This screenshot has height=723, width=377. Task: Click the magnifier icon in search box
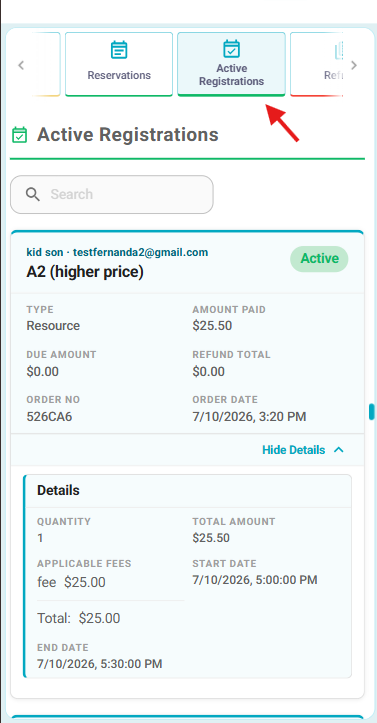(x=33, y=194)
